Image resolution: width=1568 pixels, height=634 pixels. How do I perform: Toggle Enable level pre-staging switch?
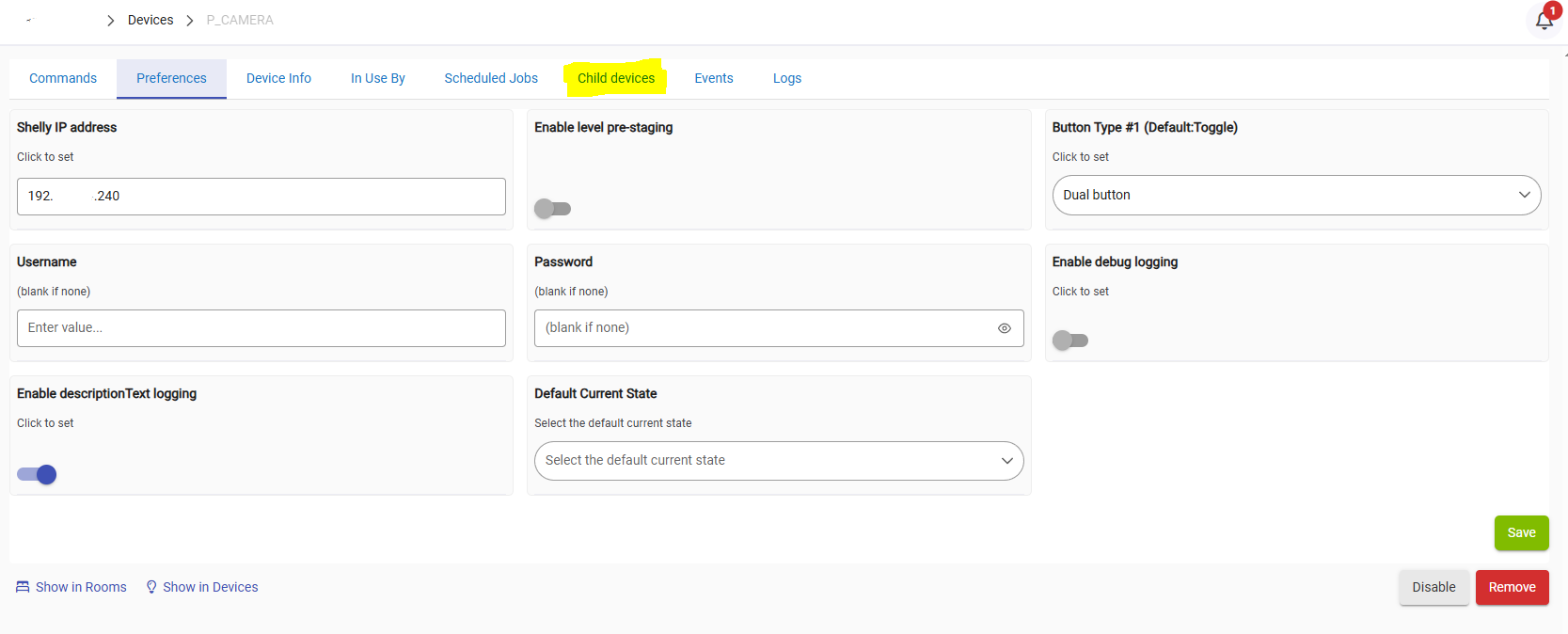pos(552,209)
